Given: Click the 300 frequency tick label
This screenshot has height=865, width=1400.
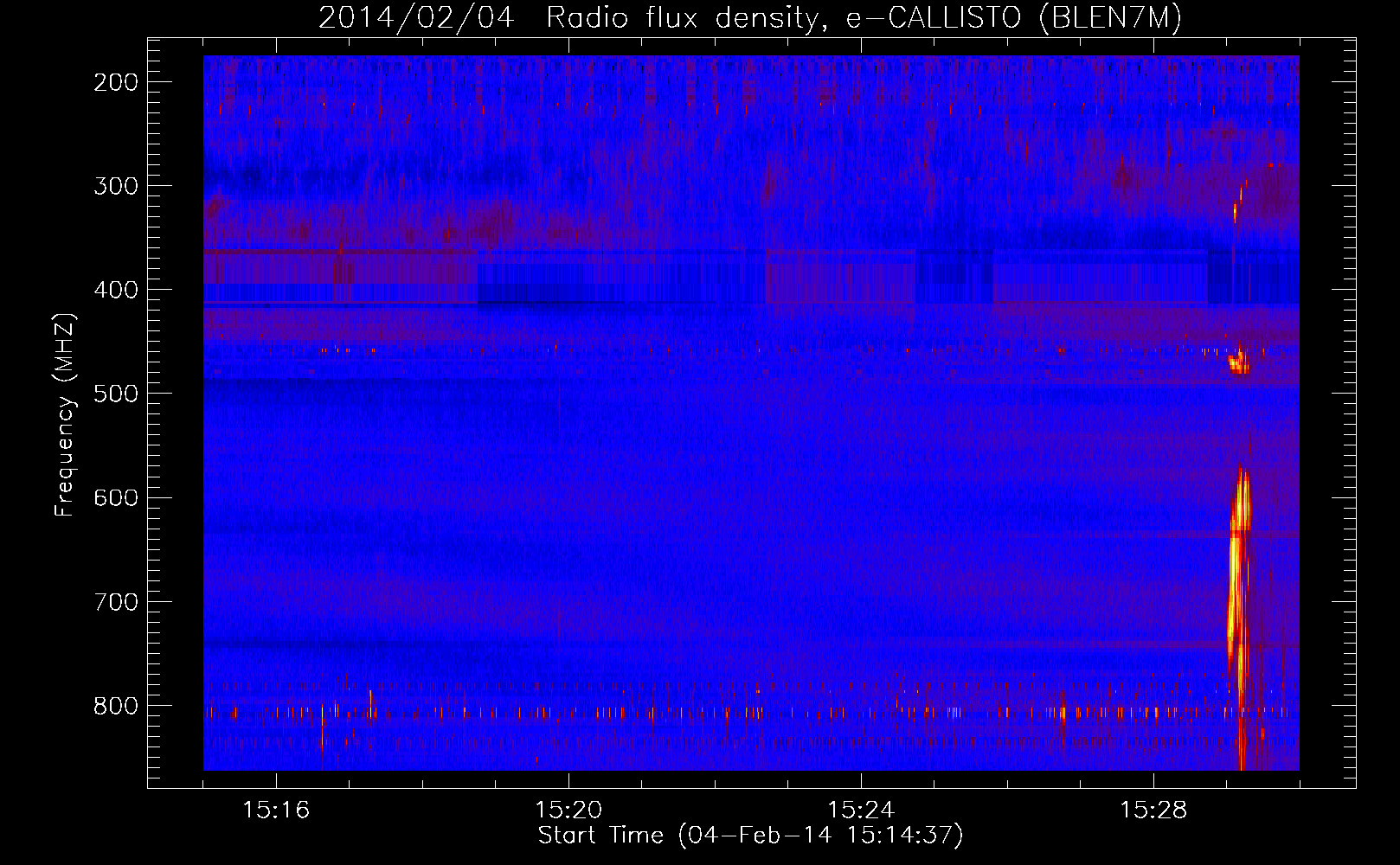Looking at the screenshot, I should (x=115, y=186).
